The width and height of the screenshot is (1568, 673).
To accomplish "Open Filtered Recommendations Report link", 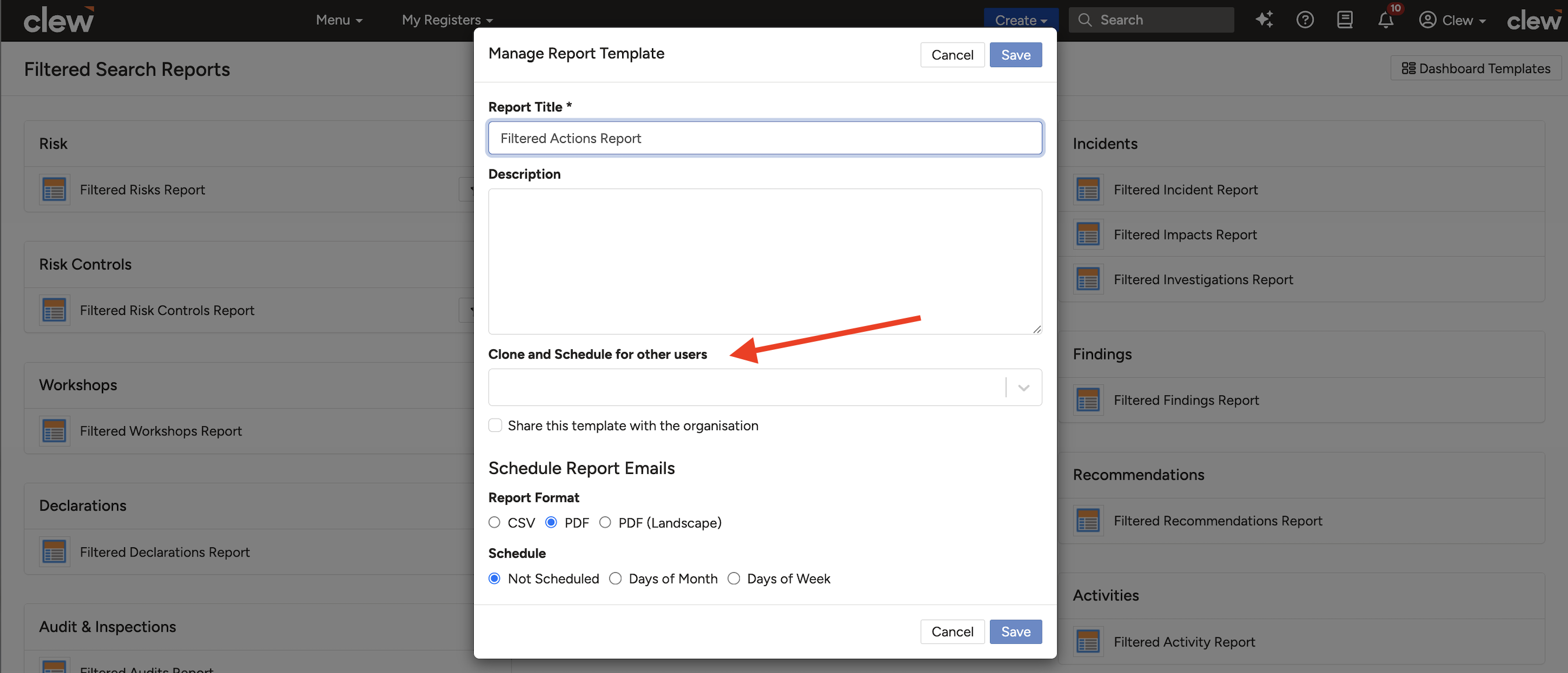I will tap(1218, 520).
